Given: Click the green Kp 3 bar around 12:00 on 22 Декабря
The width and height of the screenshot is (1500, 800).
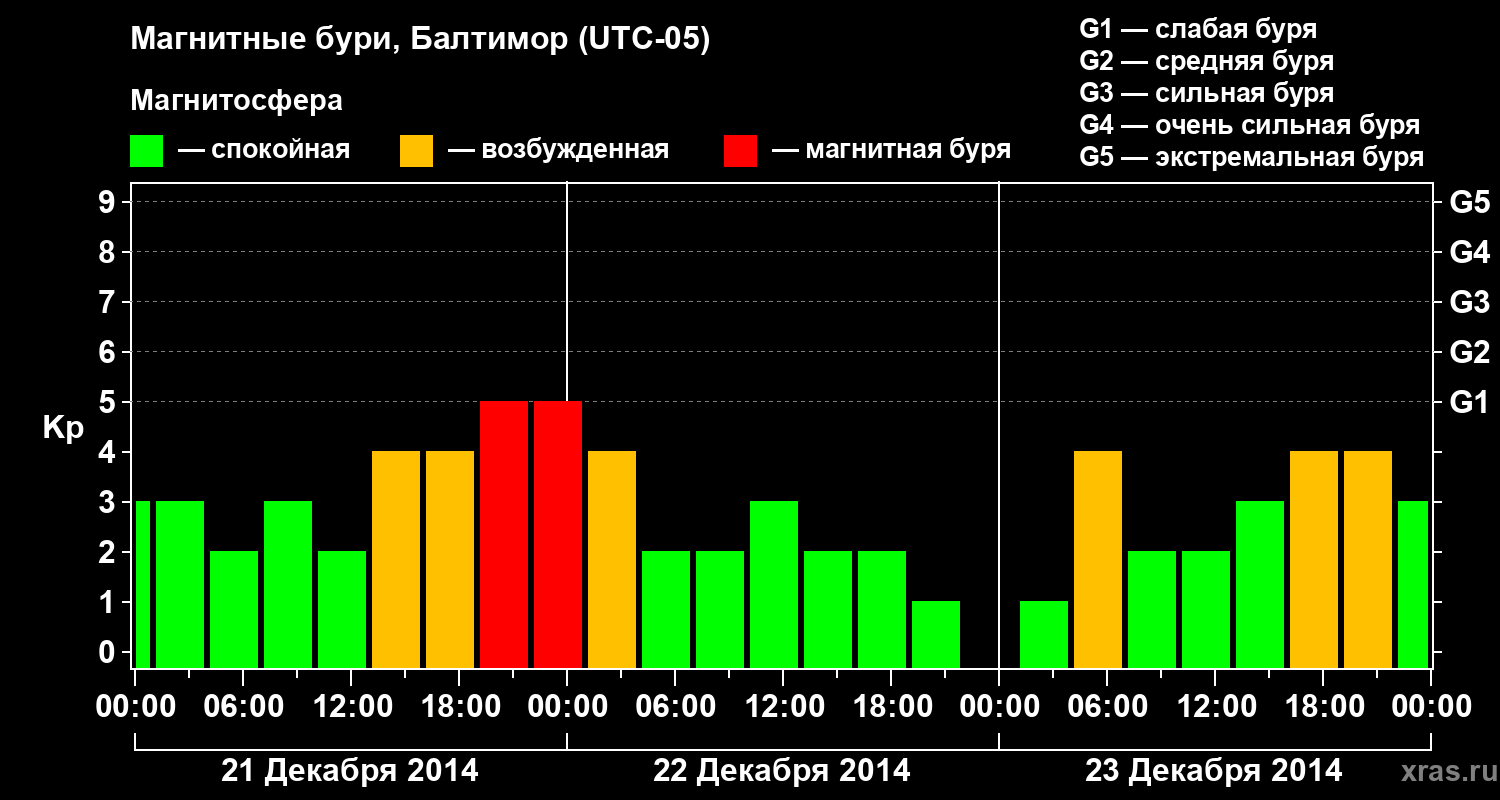Looking at the screenshot, I should [774, 584].
